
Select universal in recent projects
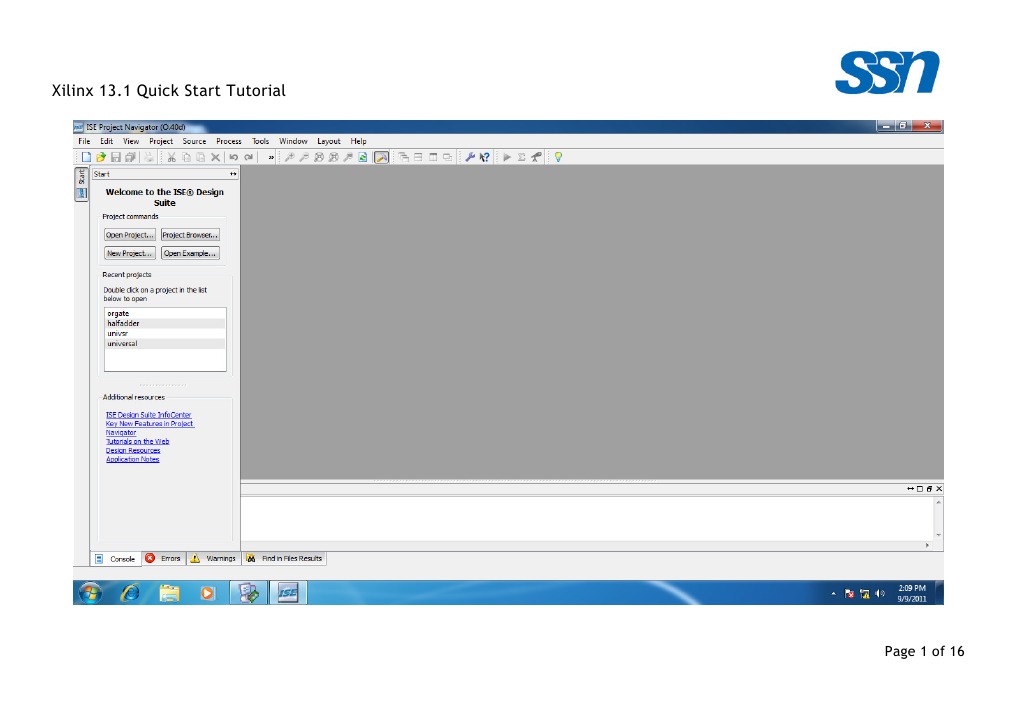pyautogui.click(x=165, y=344)
